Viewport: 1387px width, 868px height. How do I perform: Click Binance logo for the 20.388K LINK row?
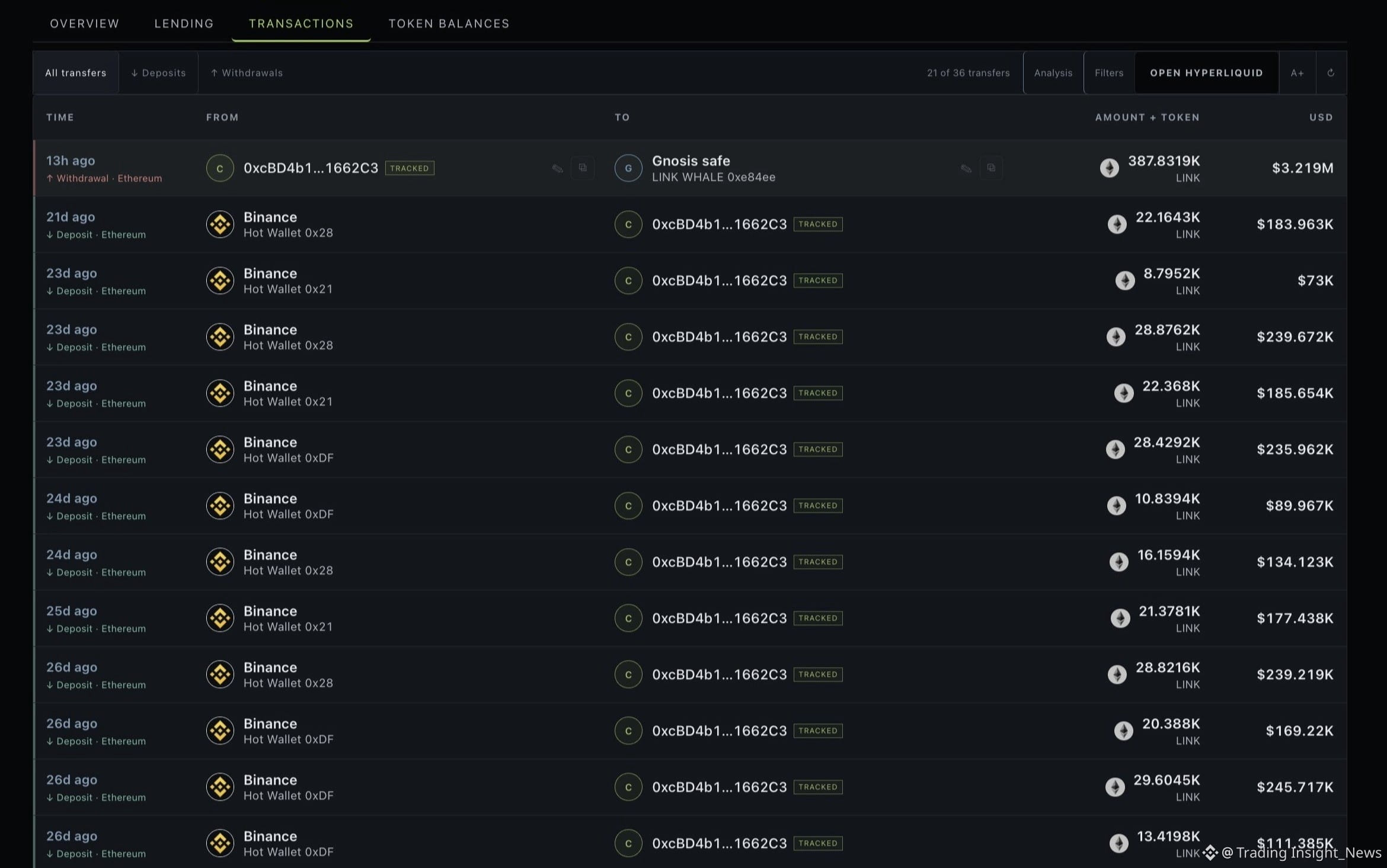(x=220, y=731)
